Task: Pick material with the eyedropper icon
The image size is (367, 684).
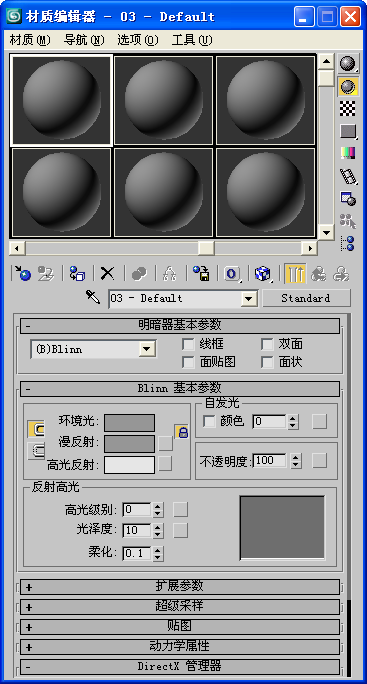Action: pos(93,298)
